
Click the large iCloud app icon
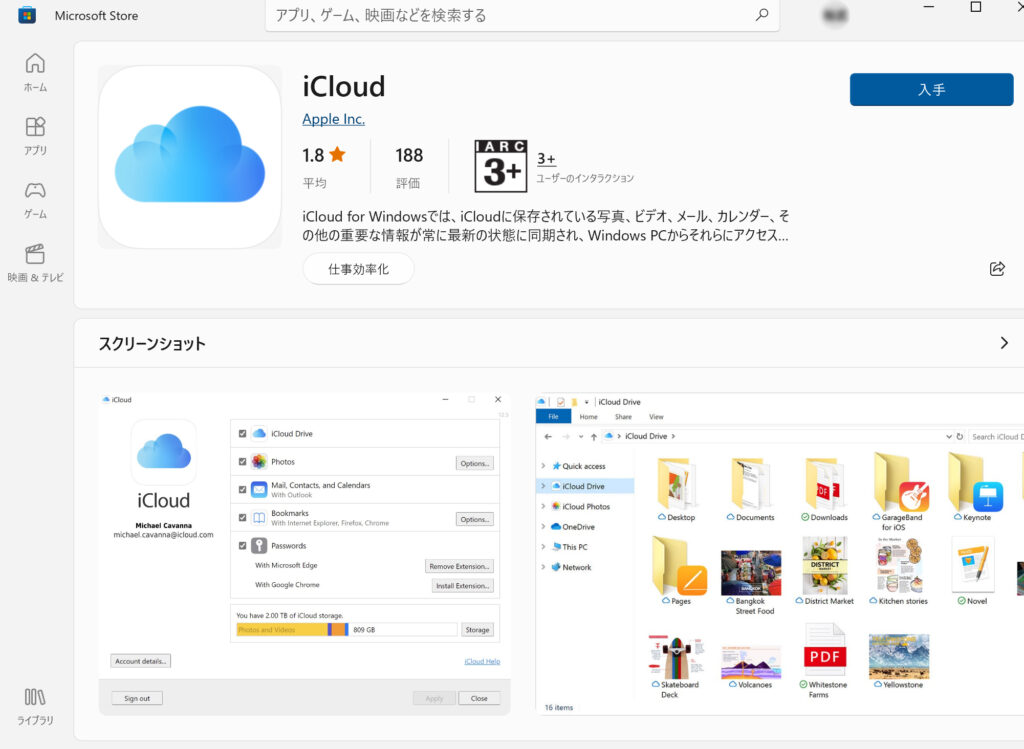coord(190,157)
